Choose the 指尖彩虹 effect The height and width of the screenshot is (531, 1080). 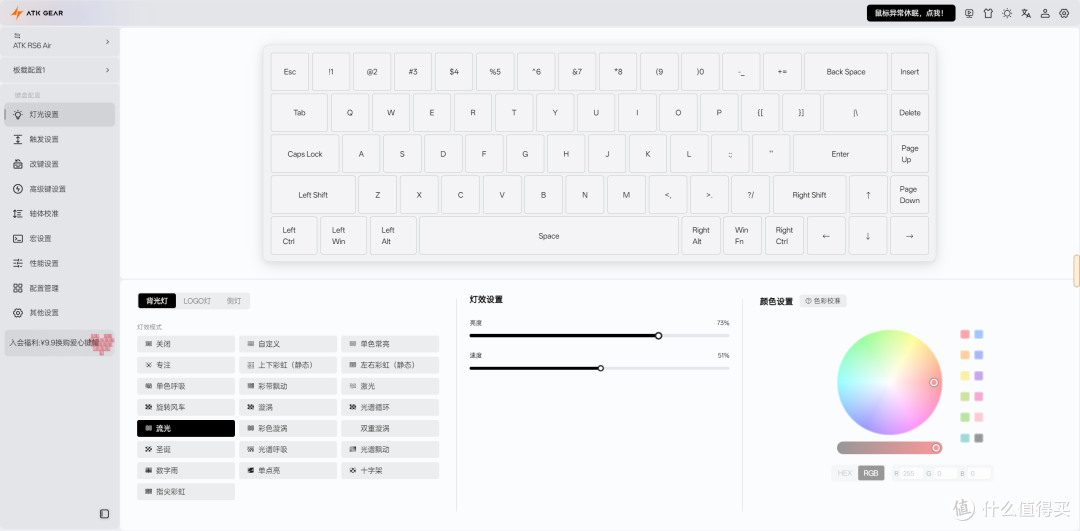186,492
